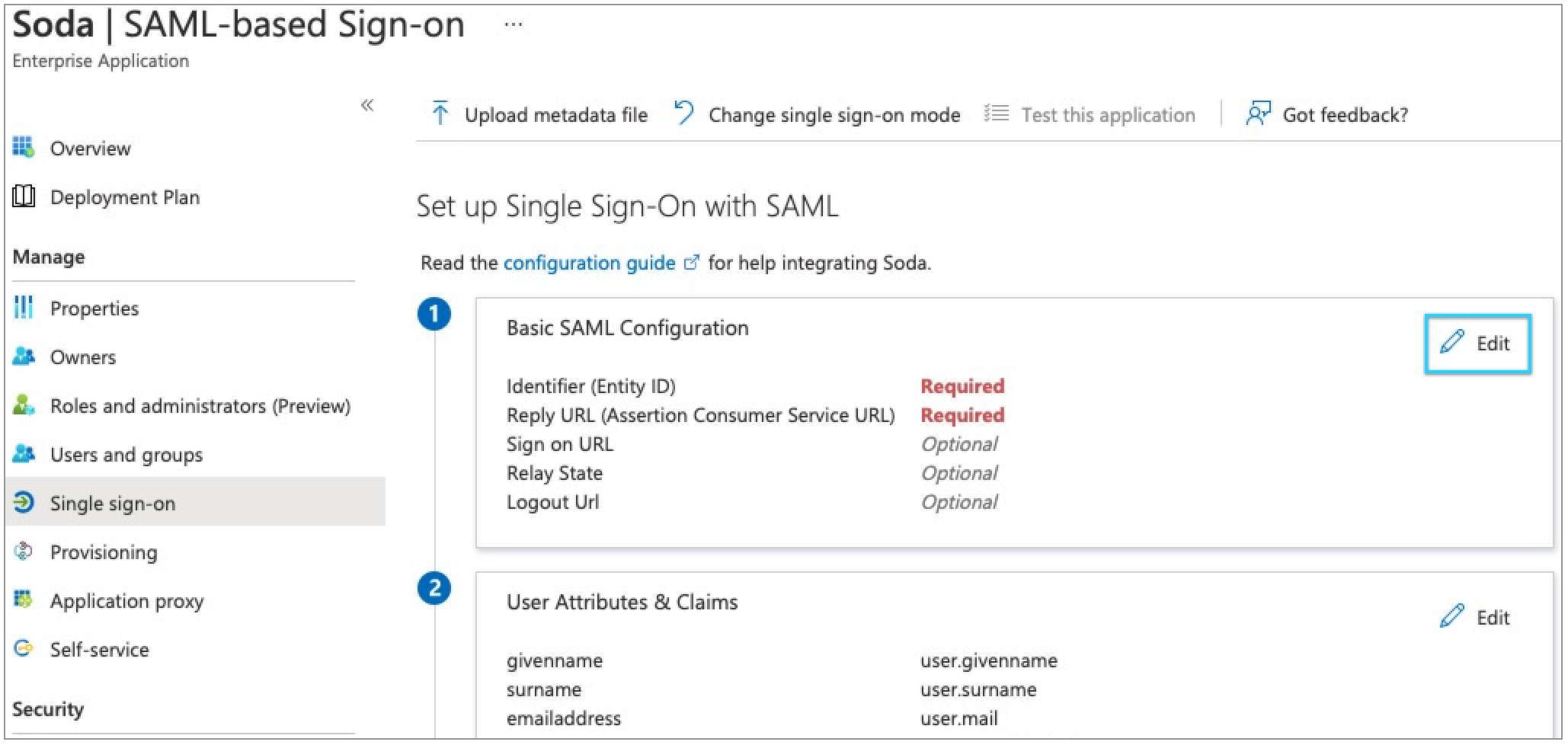Click the Roles and administrators icon
The height and width of the screenshot is (745, 1568).
(x=24, y=405)
